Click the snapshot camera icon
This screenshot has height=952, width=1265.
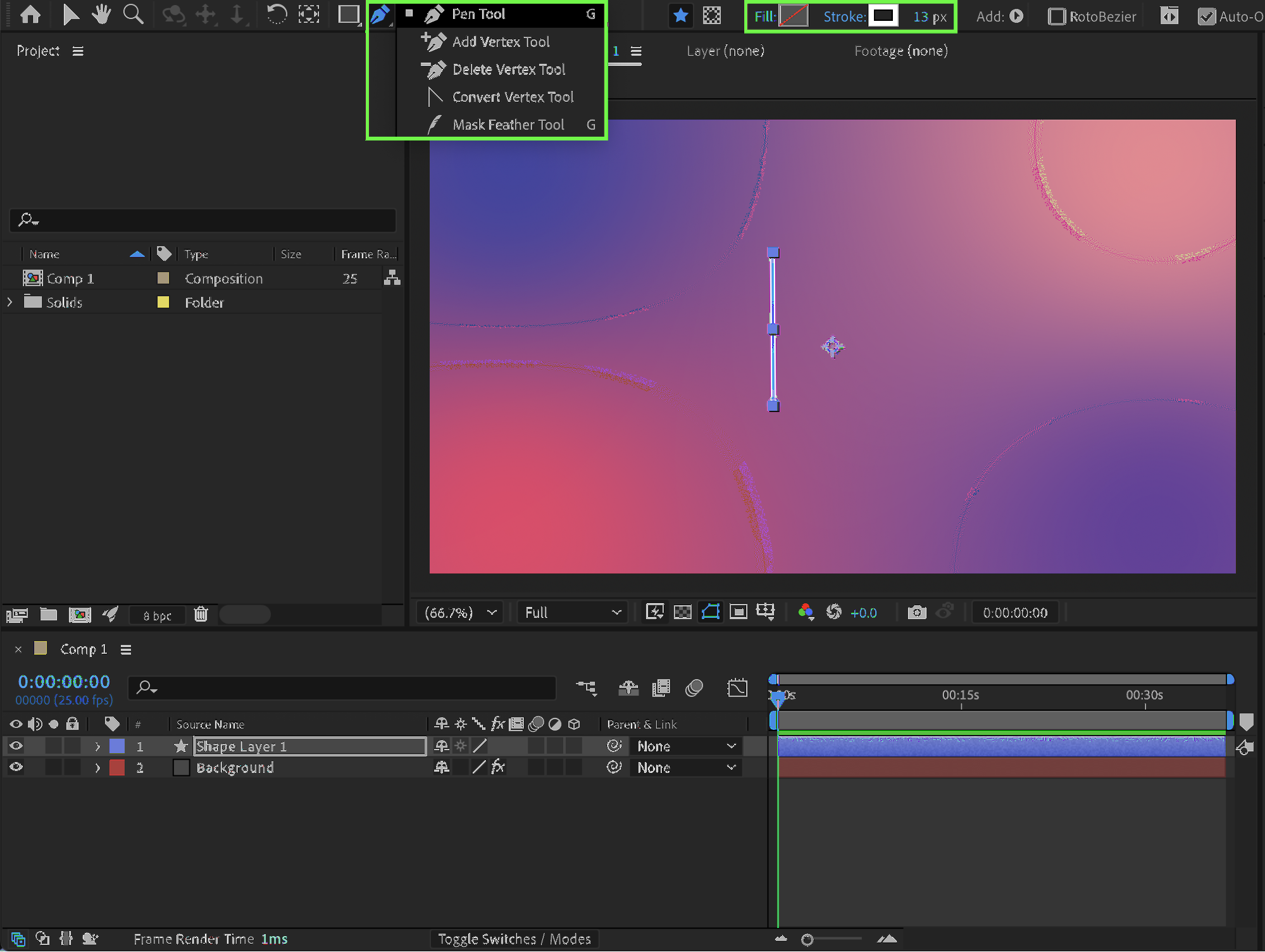pos(916,612)
